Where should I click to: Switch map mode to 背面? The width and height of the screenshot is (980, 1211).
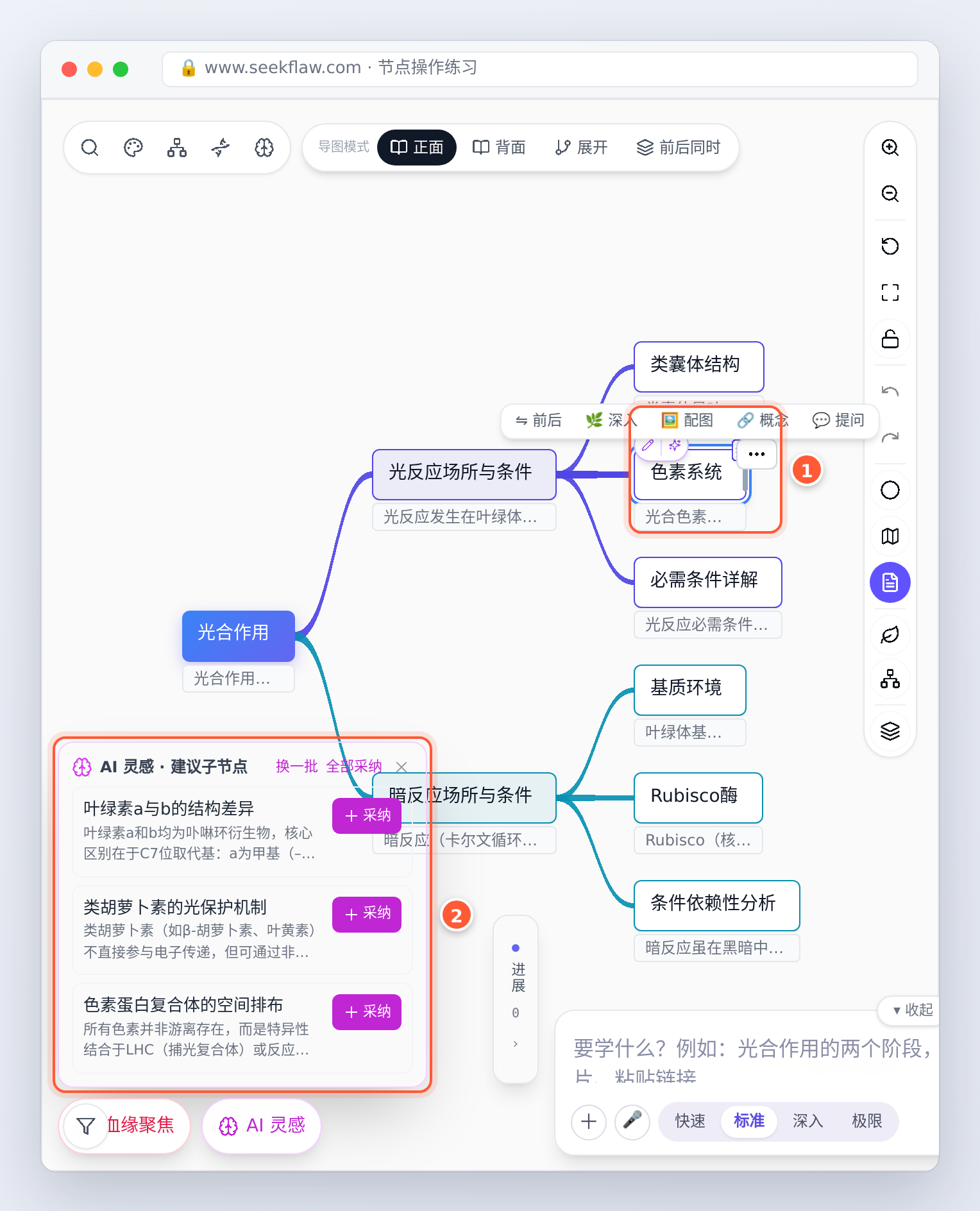(x=499, y=148)
